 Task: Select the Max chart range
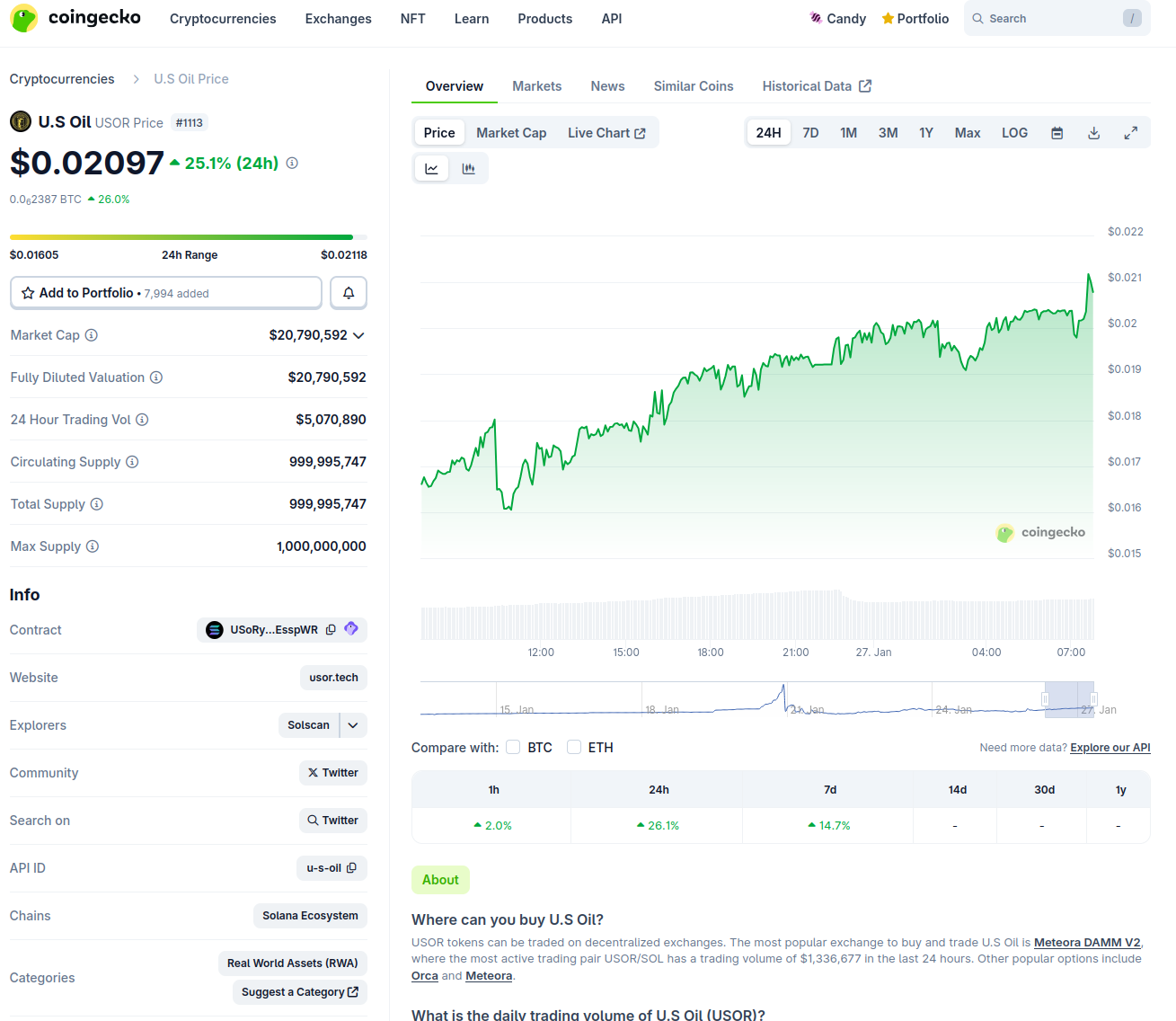pyautogui.click(x=968, y=133)
